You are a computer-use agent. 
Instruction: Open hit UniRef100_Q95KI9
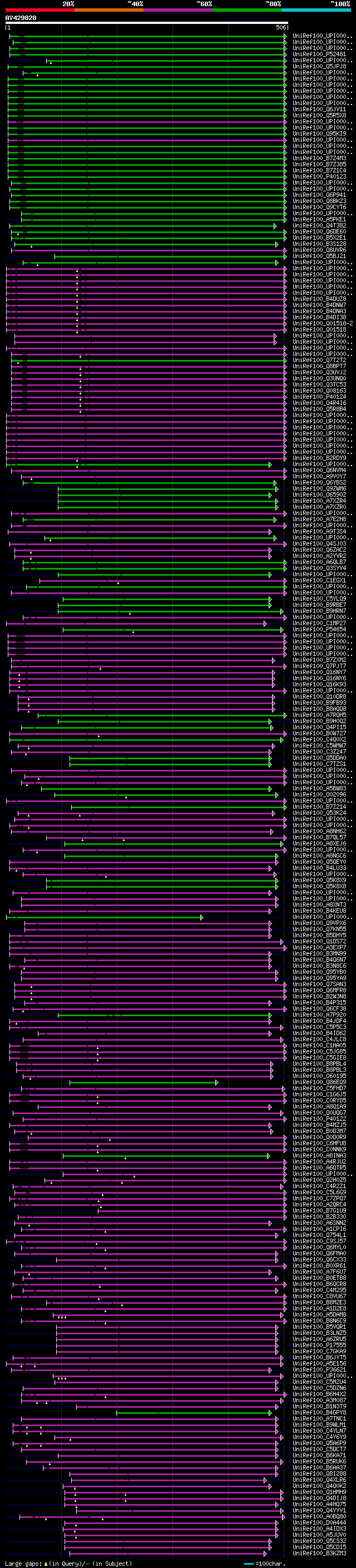point(319,134)
